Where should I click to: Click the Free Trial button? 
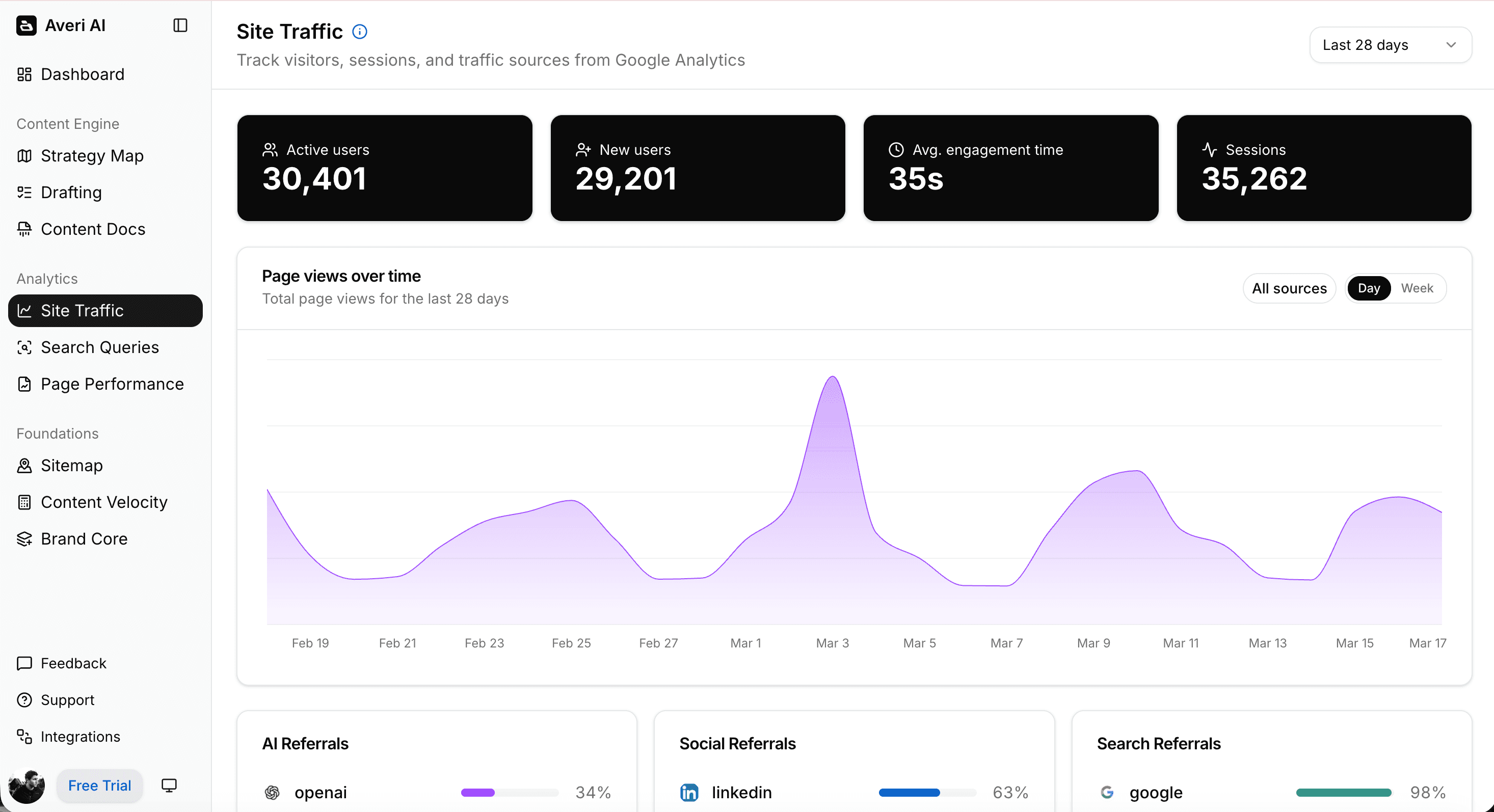click(x=100, y=786)
